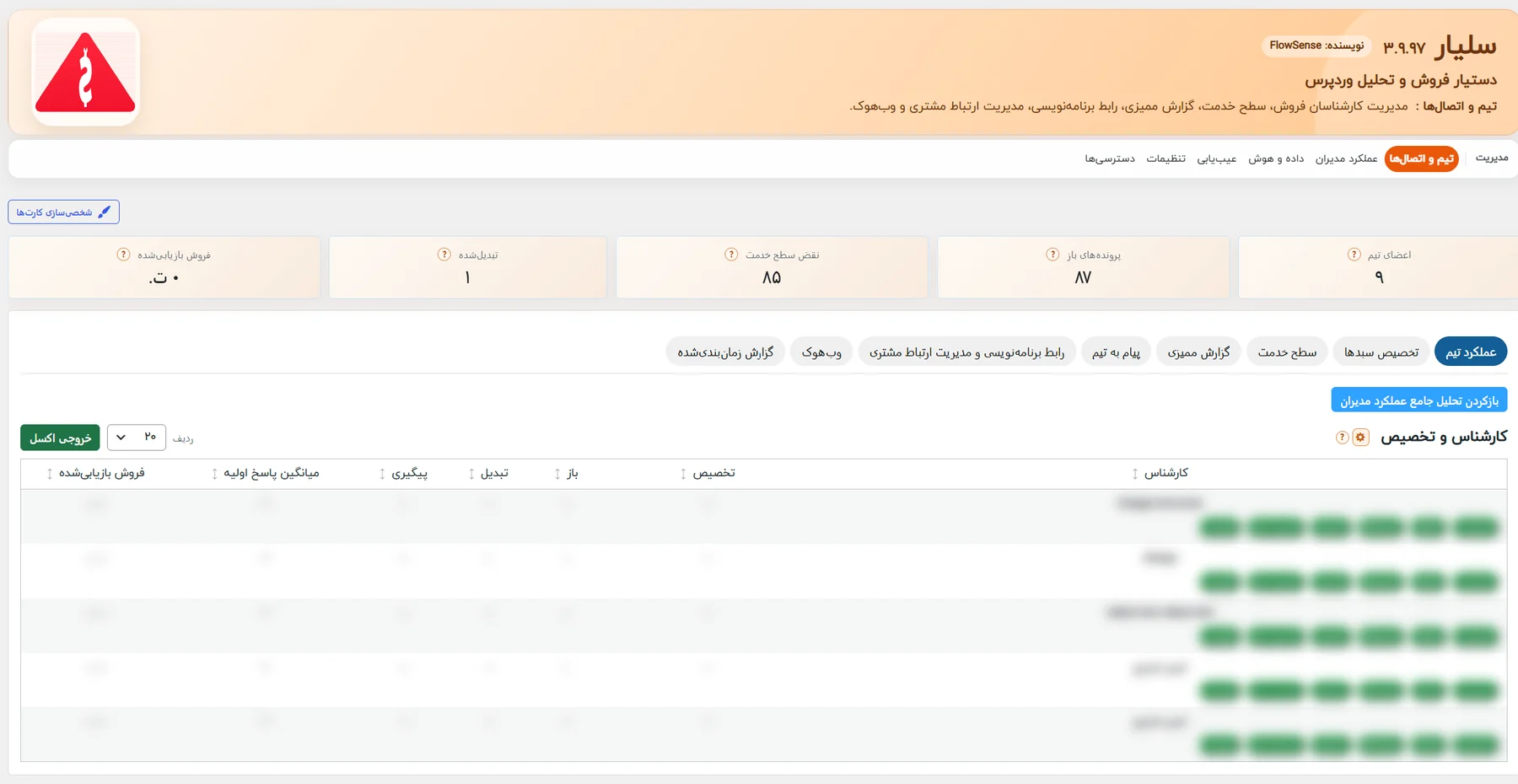Sort table by پیگیری column arrow
The height and width of the screenshot is (784, 1518).
[x=382, y=474]
